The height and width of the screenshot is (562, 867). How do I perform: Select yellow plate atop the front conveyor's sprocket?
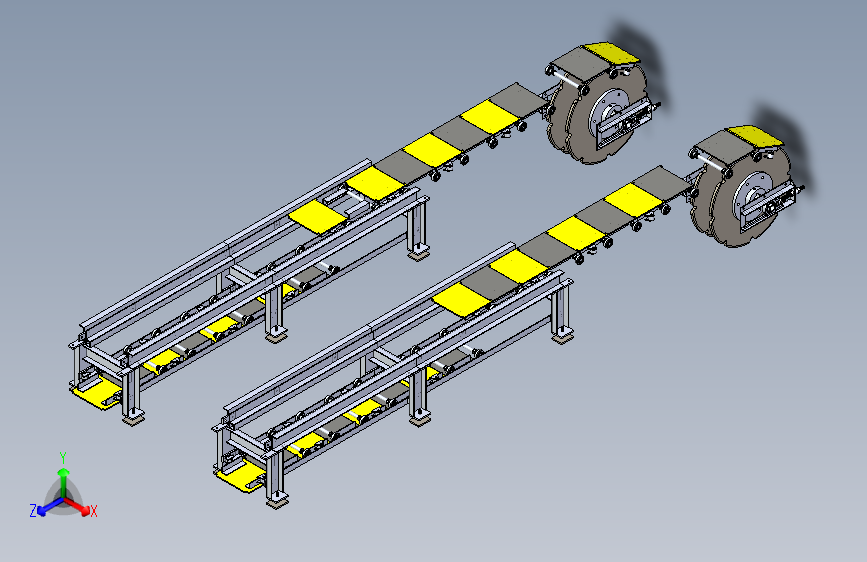coord(755,136)
